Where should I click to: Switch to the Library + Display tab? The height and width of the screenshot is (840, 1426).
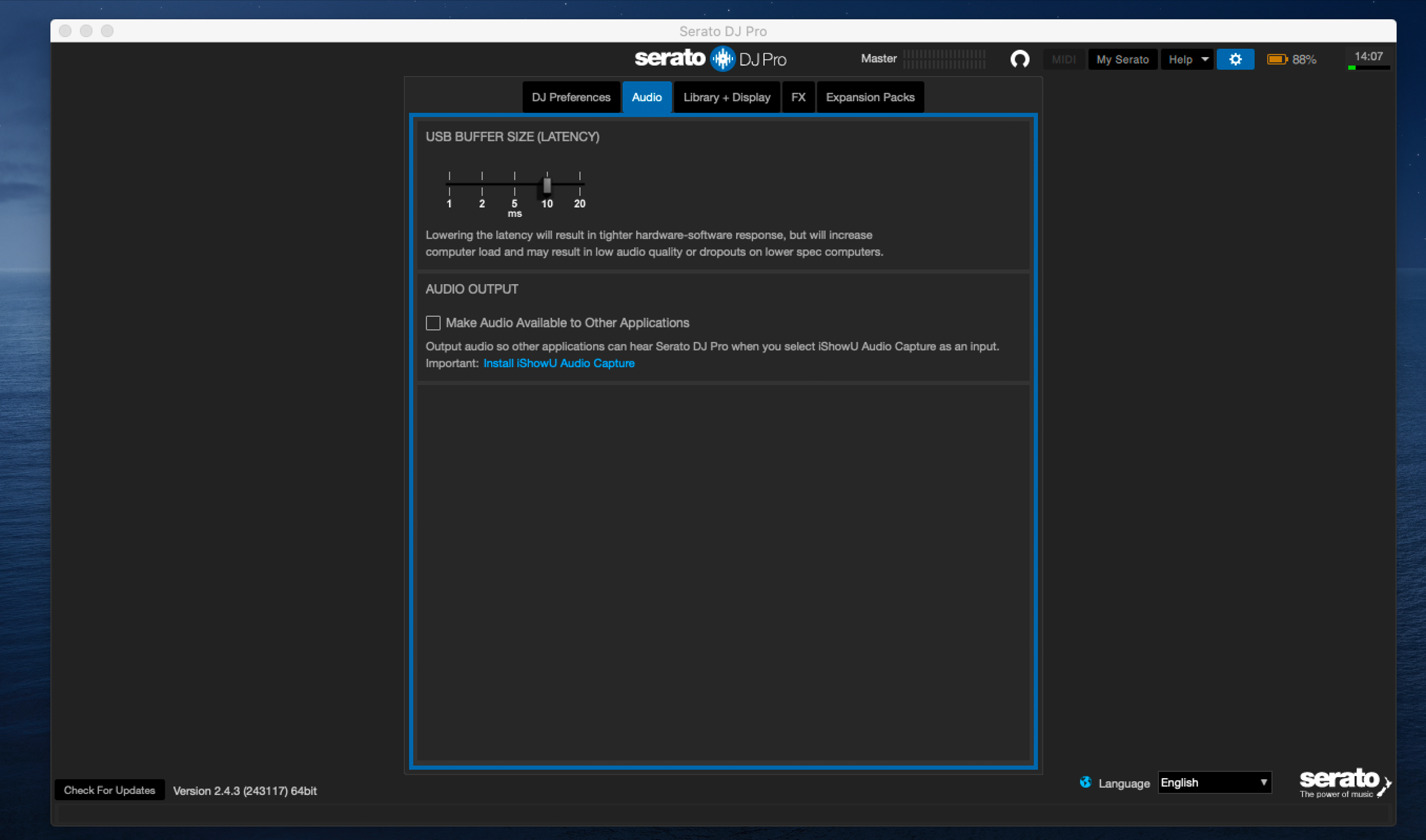727,98
